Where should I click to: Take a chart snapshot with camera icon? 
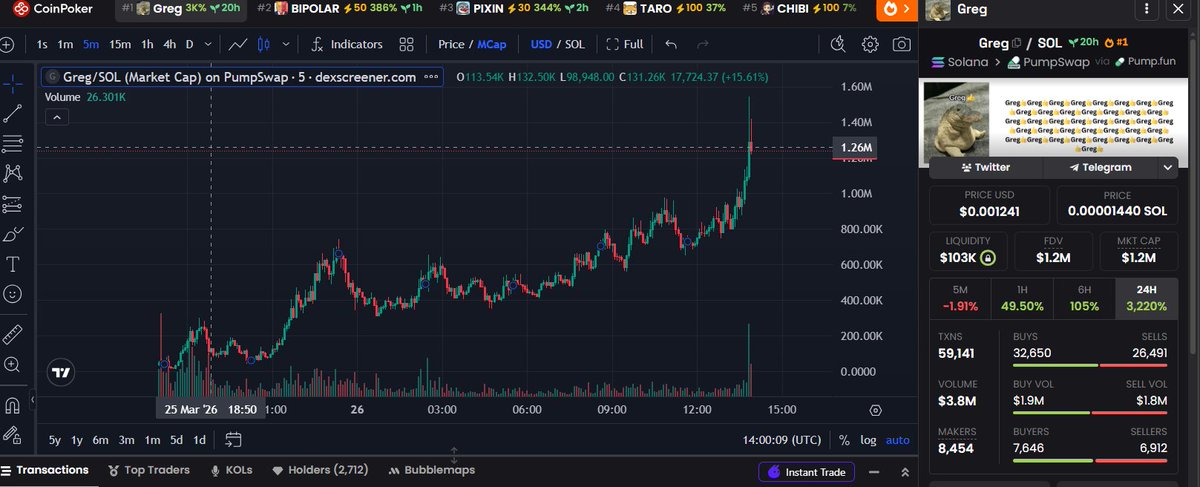pyautogui.click(x=901, y=45)
